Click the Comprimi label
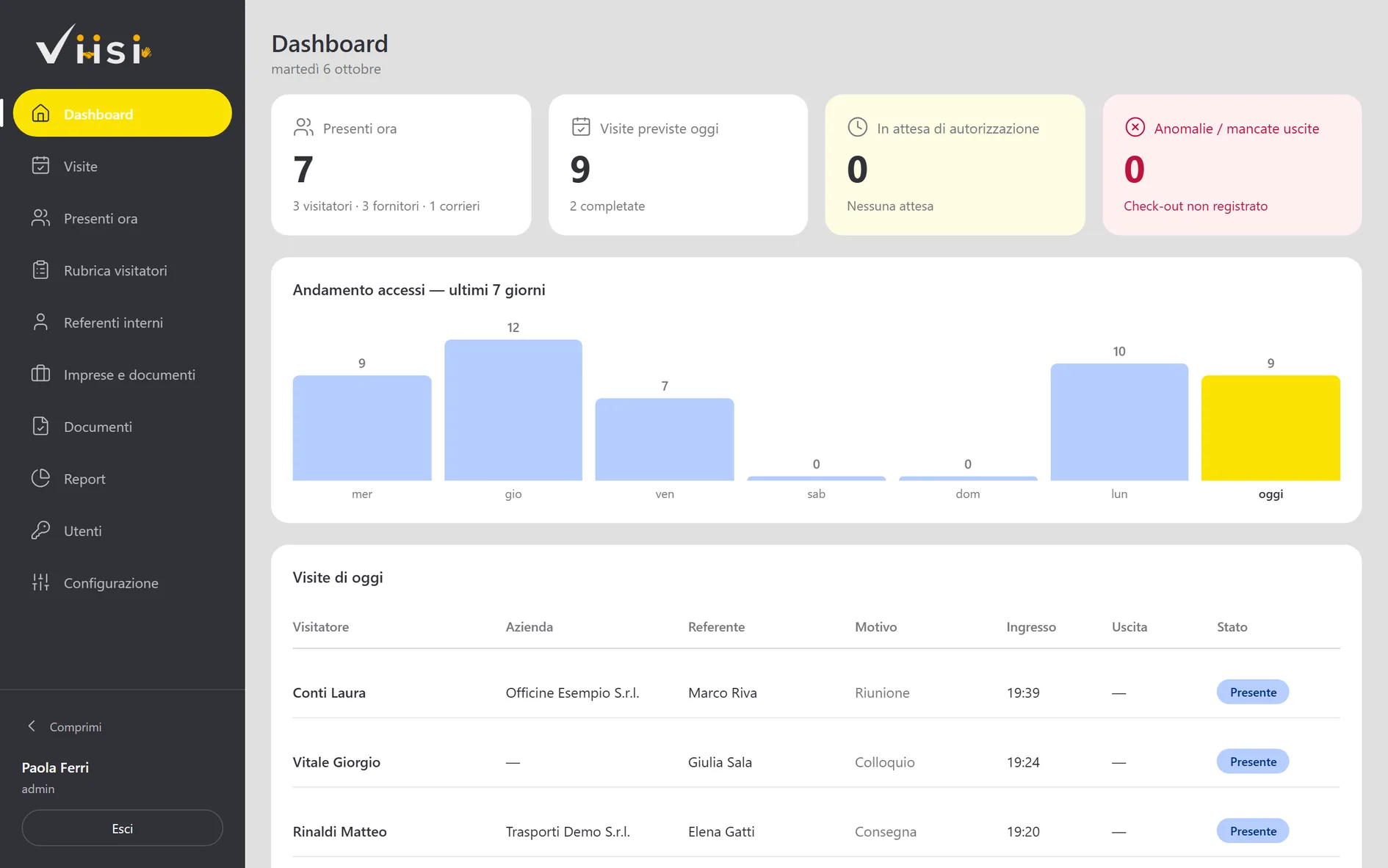The width and height of the screenshot is (1388, 868). pos(76,727)
